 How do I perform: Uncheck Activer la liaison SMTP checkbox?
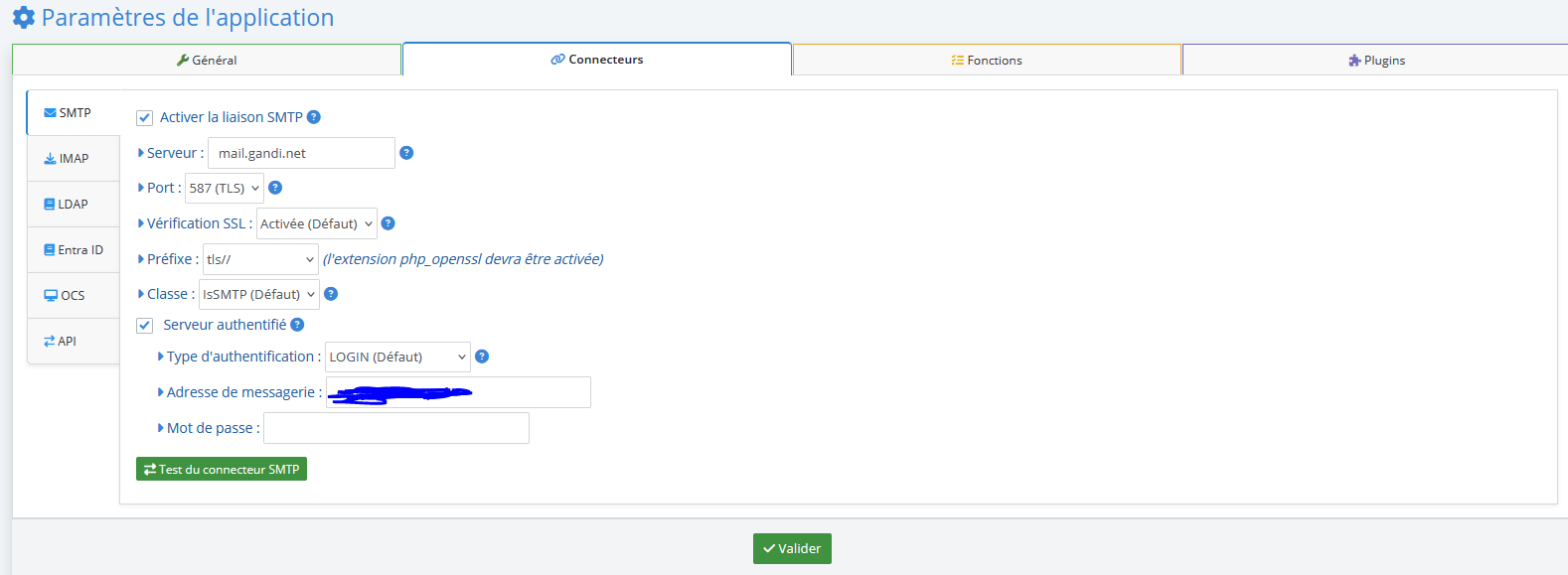tap(145, 118)
